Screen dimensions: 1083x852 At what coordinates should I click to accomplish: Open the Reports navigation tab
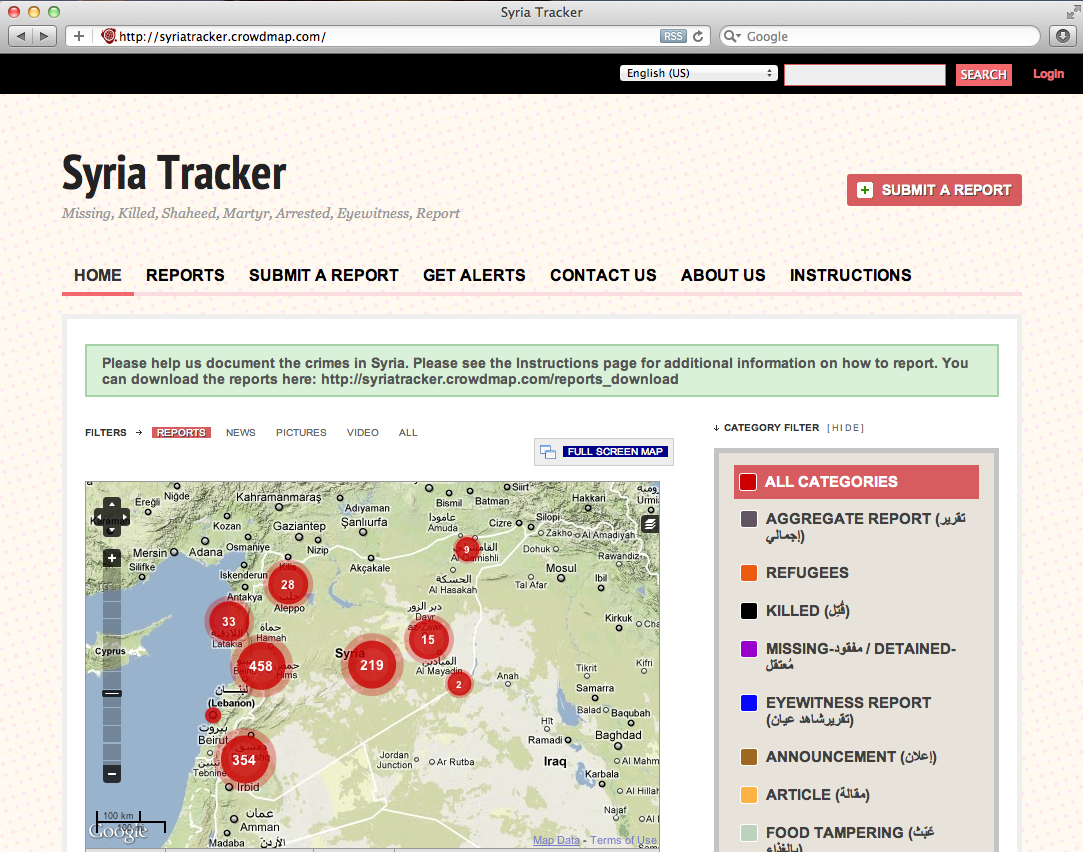pyautogui.click(x=185, y=275)
